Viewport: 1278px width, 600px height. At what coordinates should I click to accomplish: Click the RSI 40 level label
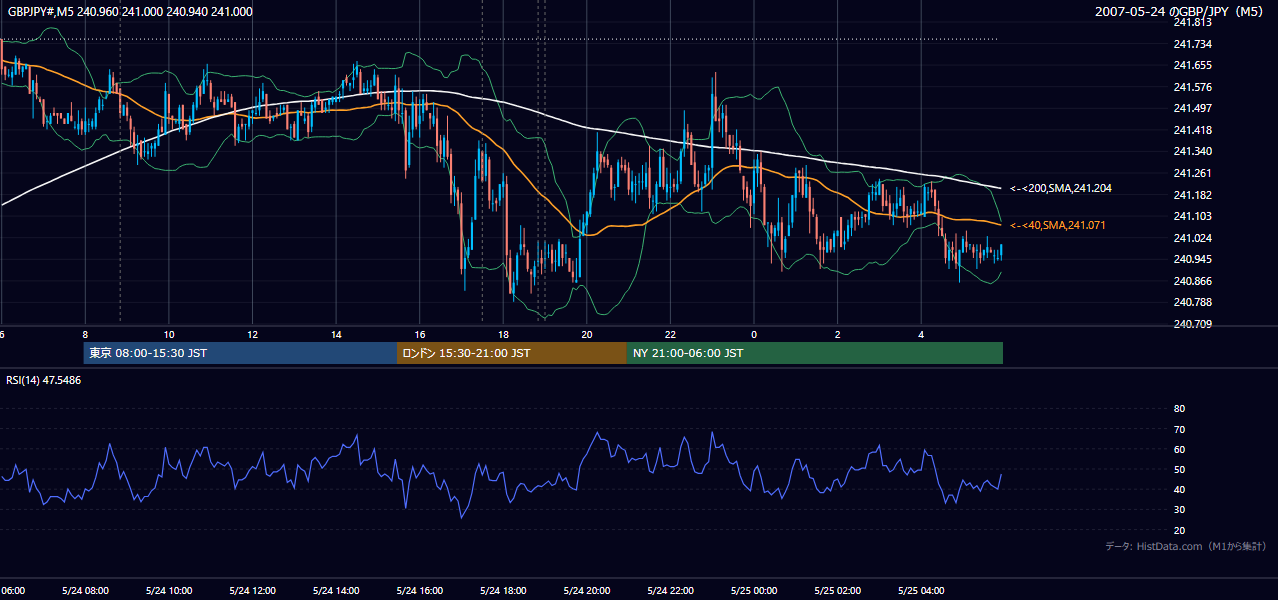pyautogui.click(x=1179, y=489)
